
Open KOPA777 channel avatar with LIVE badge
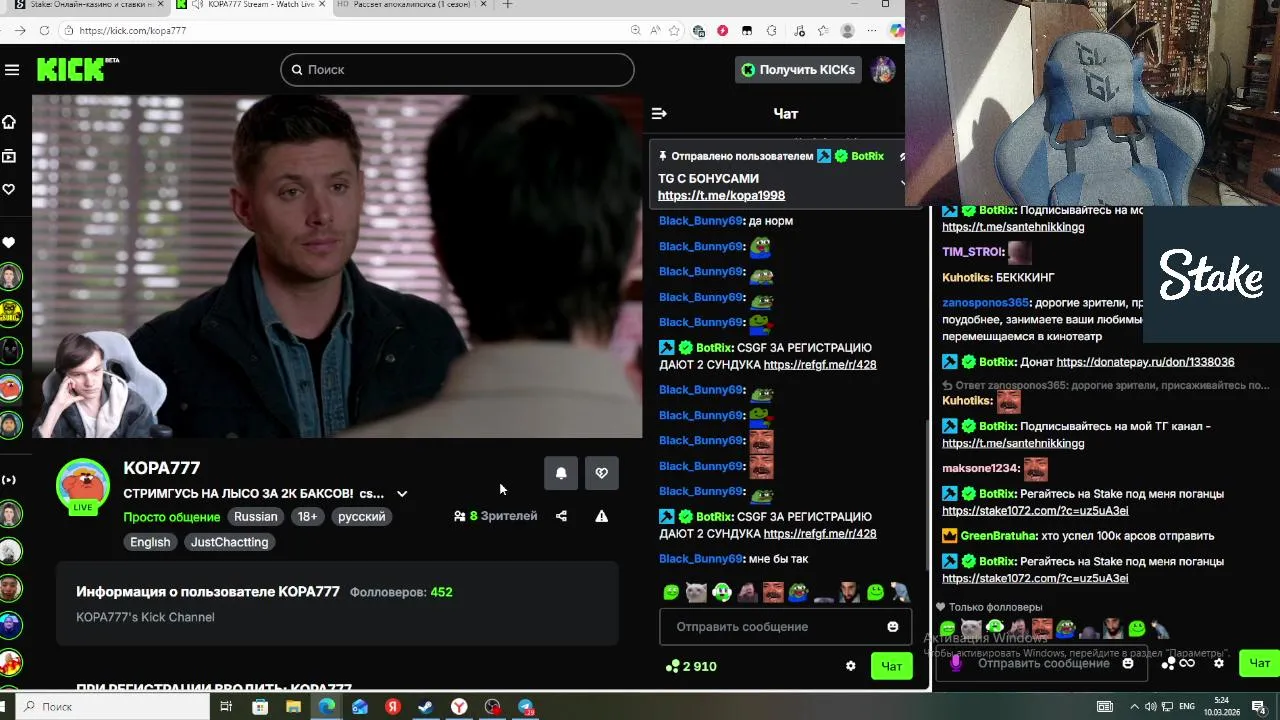[x=82, y=488]
